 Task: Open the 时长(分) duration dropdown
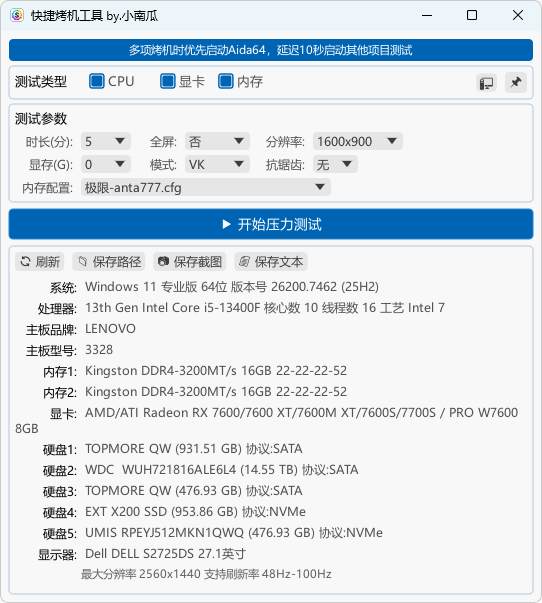tap(106, 142)
